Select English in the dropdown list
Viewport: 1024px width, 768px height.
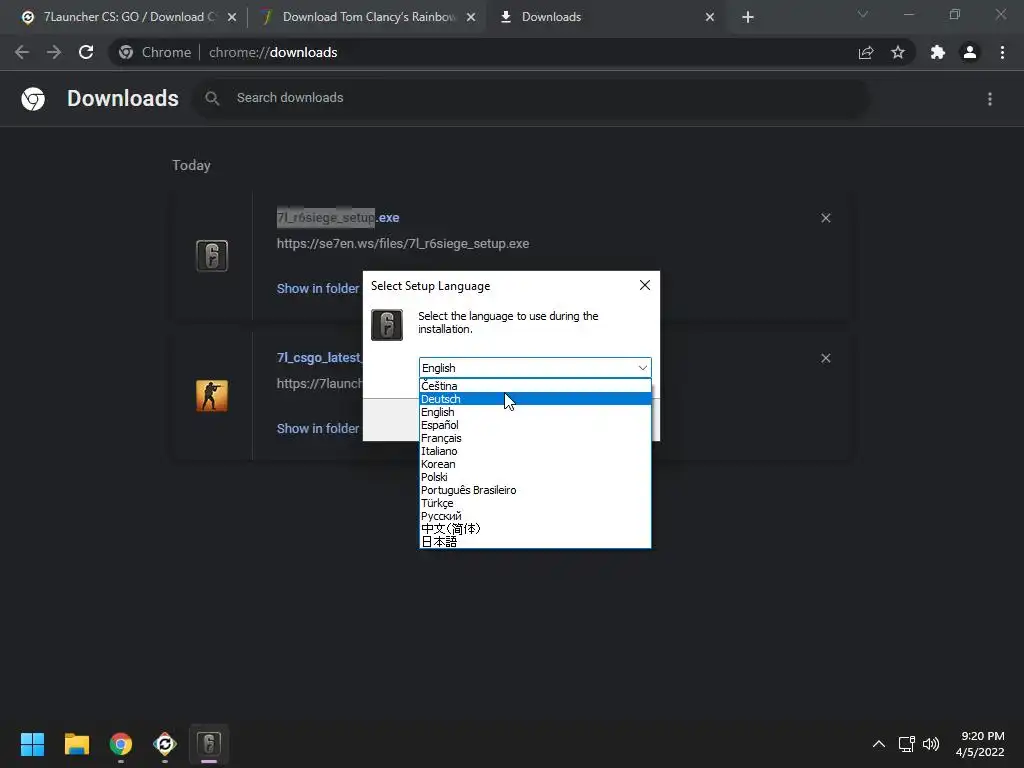click(535, 412)
